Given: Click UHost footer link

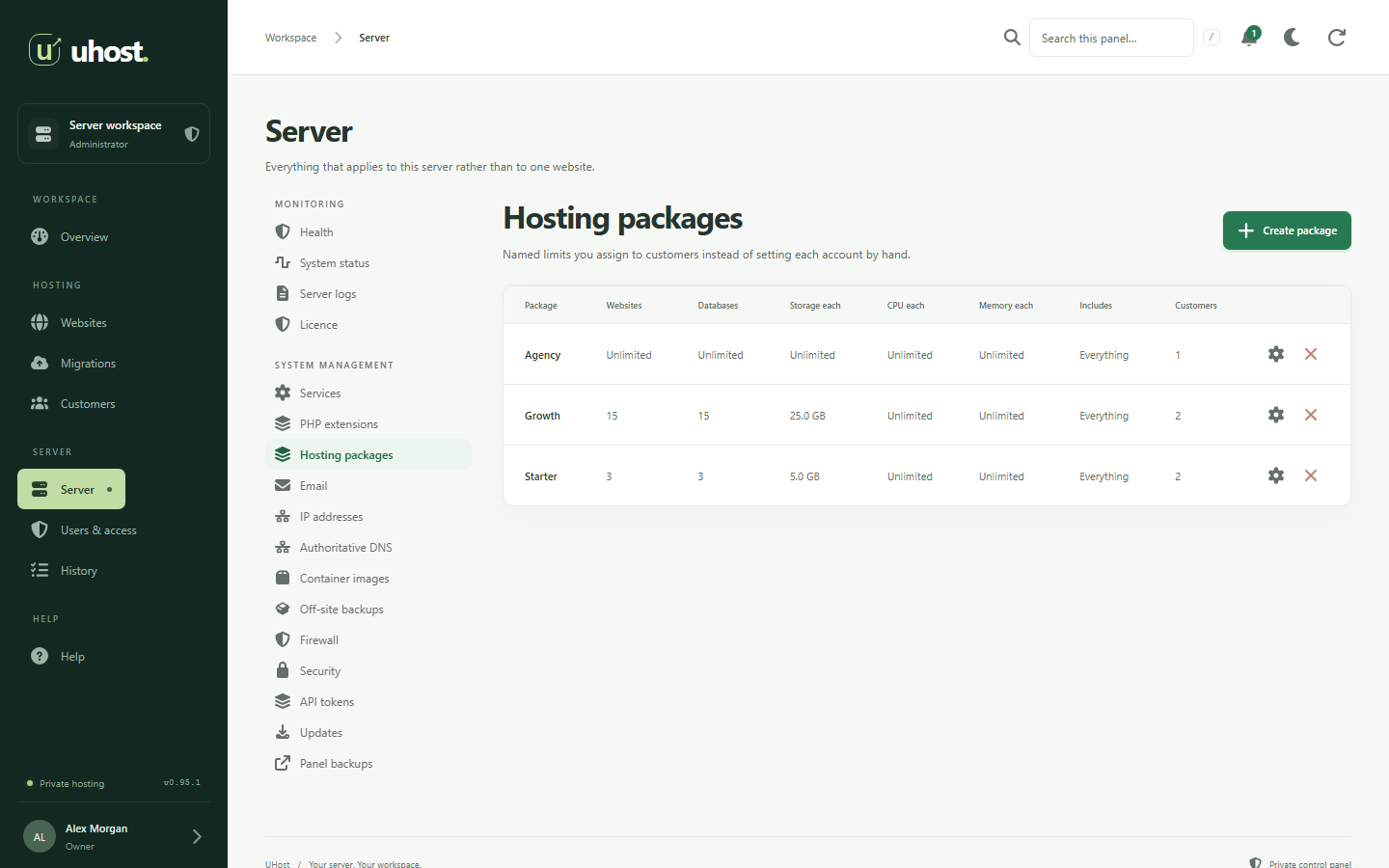Looking at the screenshot, I should point(278,864).
